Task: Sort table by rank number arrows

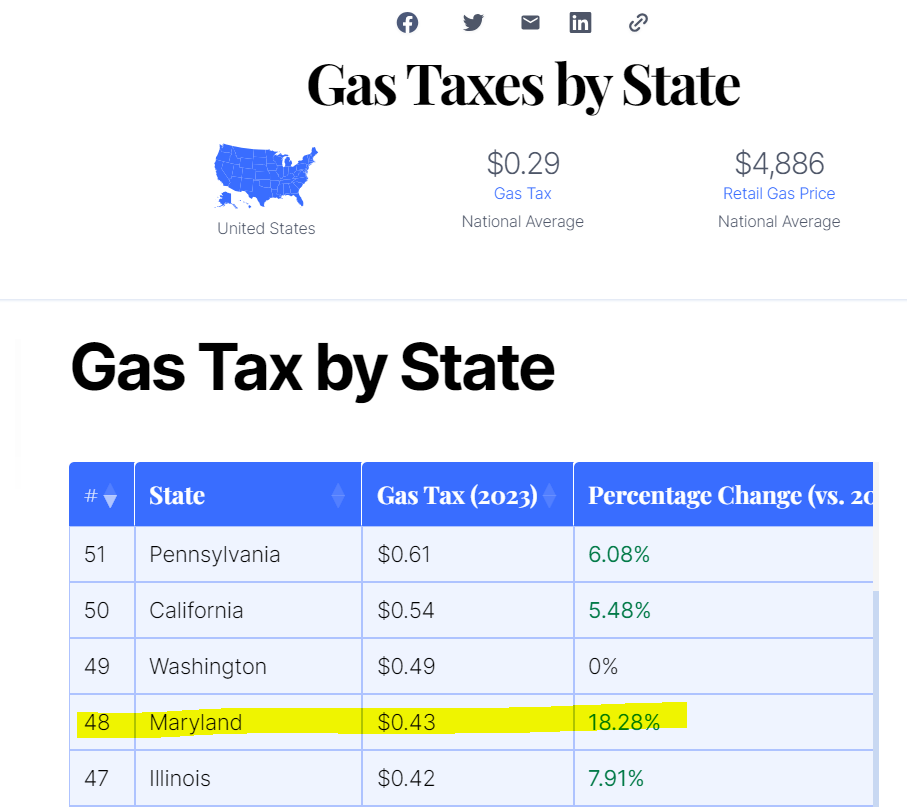Action: (110, 496)
